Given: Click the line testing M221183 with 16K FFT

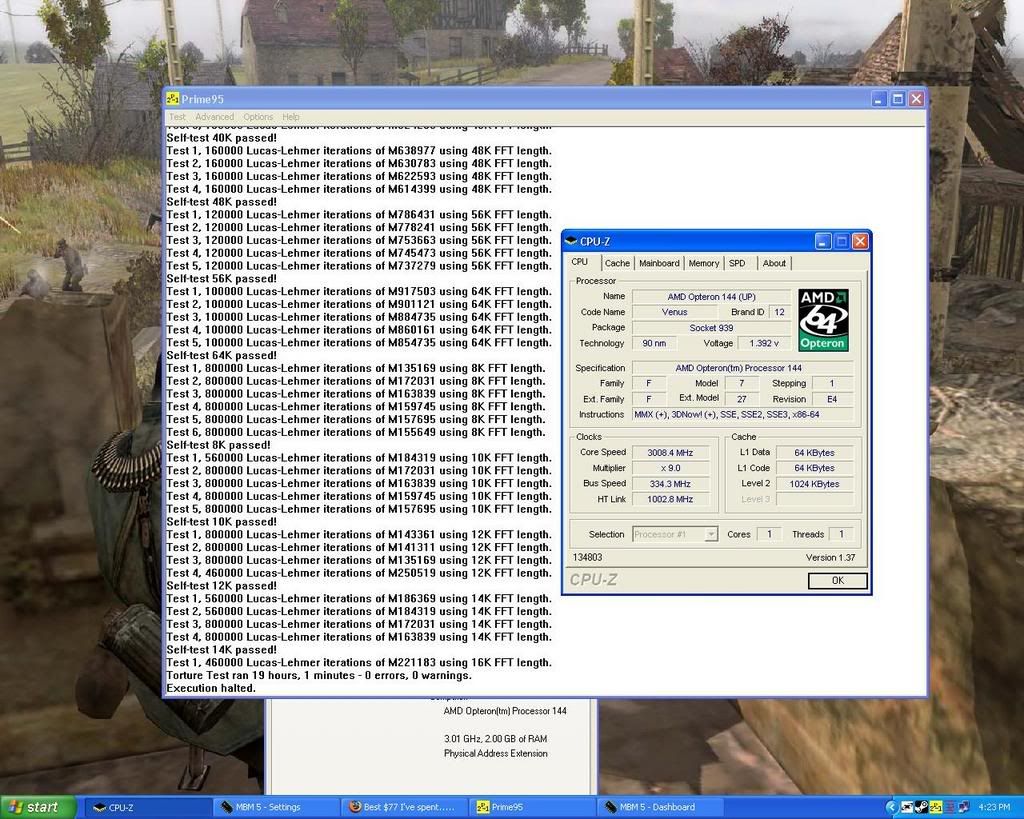Looking at the screenshot, I should click(x=359, y=662).
